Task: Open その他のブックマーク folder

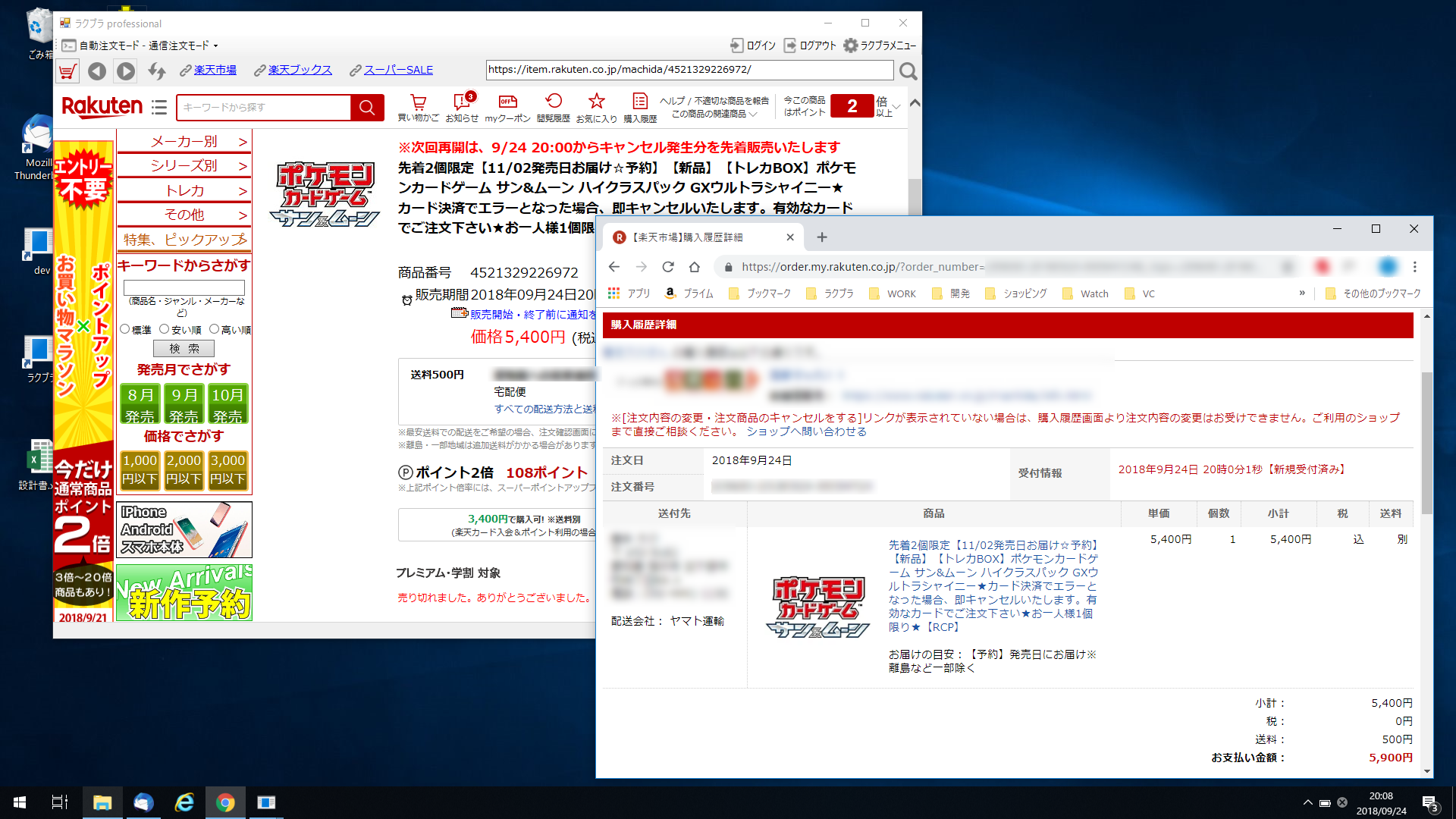Action: [1373, 293]
